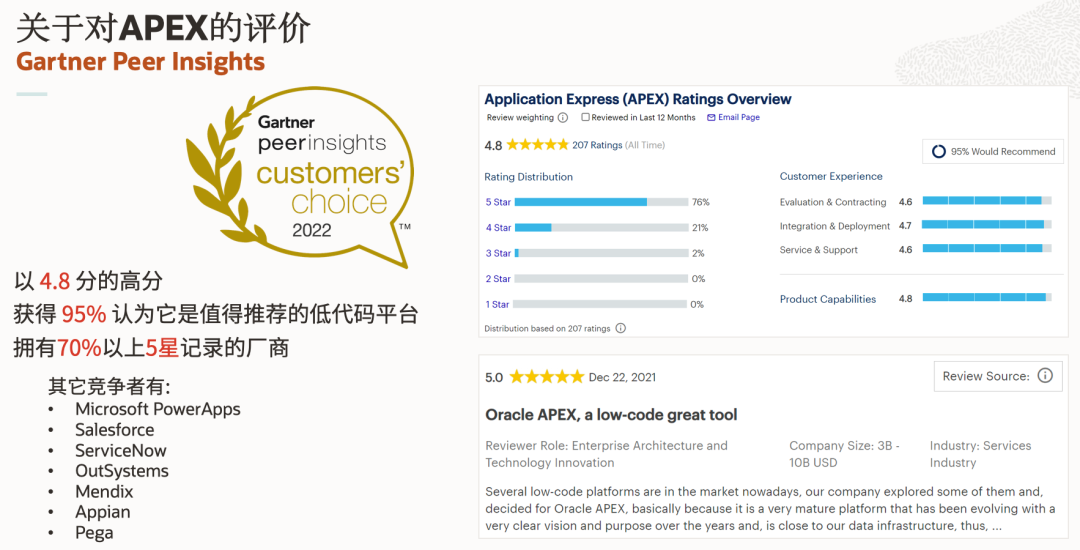This screenshot has width=1080, height=550.
Task: Click the Gartner Peer Insights Customers' Choice badge
Action: coord(300,178)
